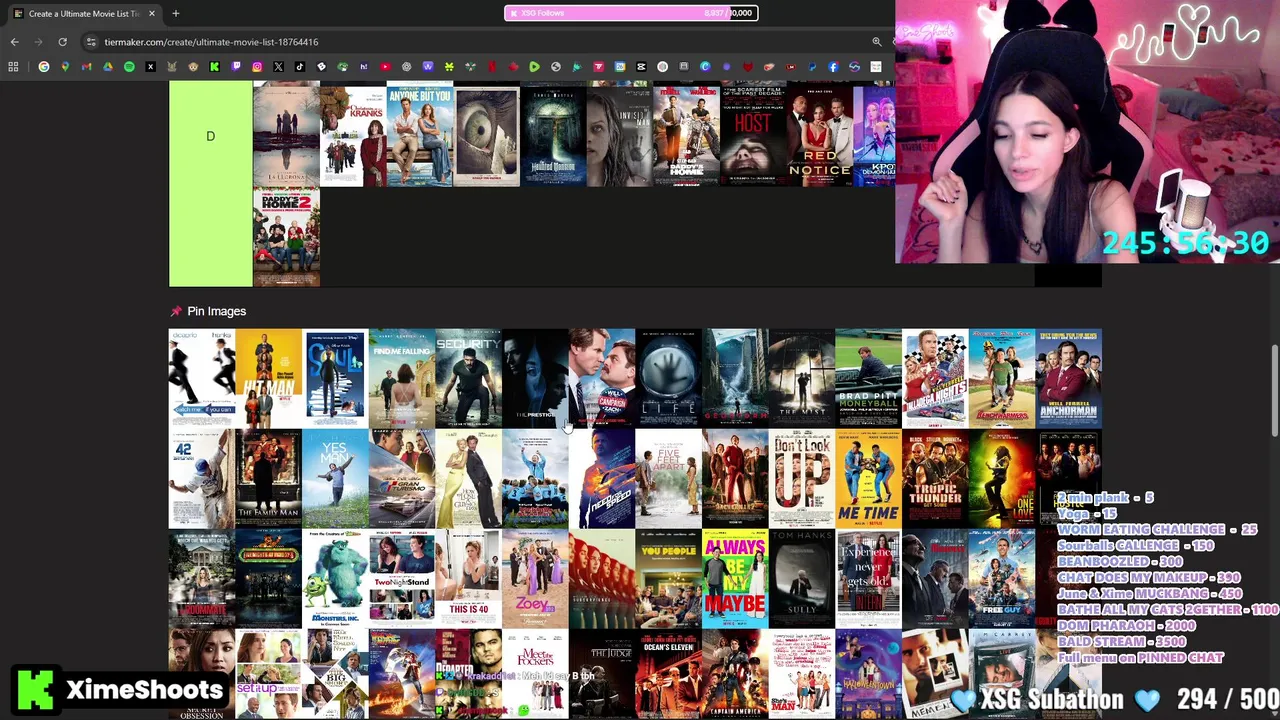Image resolution: width=1280 pixels, height=720 pixels.
Task: Select the Geostorm poster
Action: click(735, 378)
